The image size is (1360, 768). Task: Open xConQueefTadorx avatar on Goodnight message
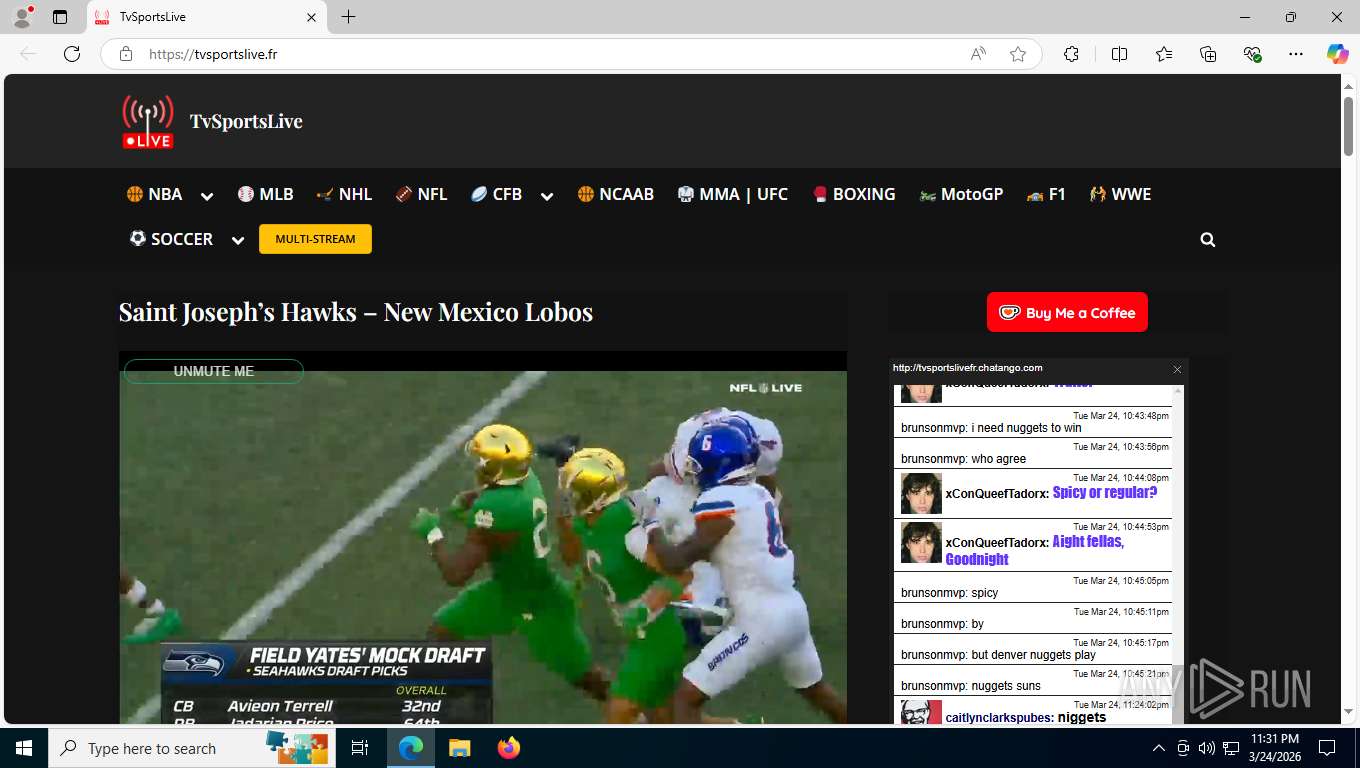921,542
